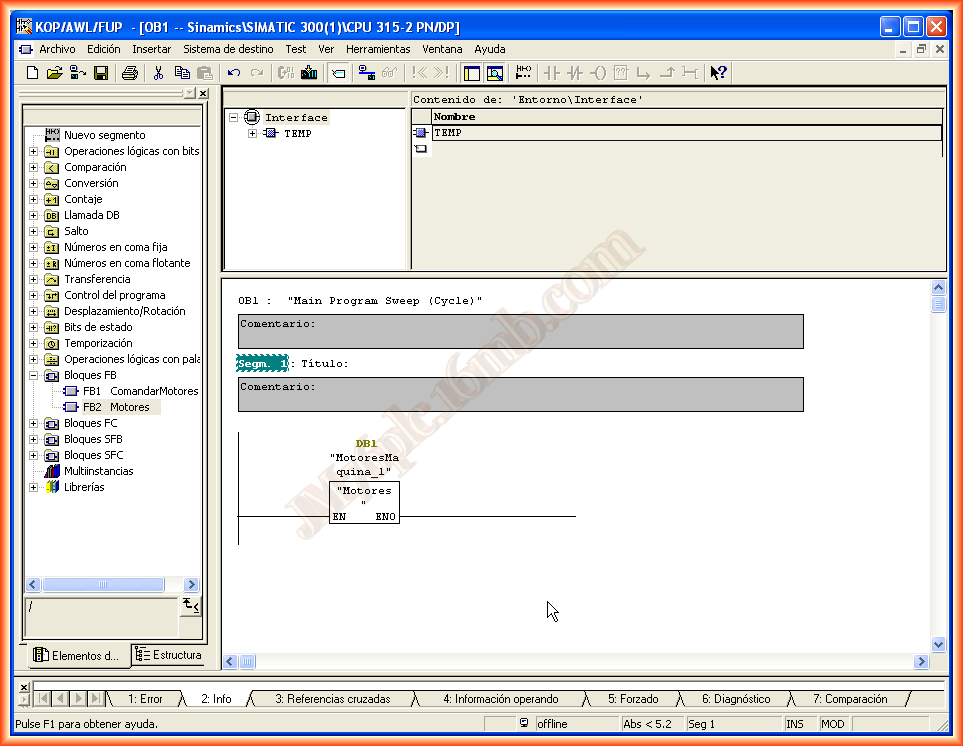
Task: Expand the TEMP node in Interface tree
Action: [253, 134]
